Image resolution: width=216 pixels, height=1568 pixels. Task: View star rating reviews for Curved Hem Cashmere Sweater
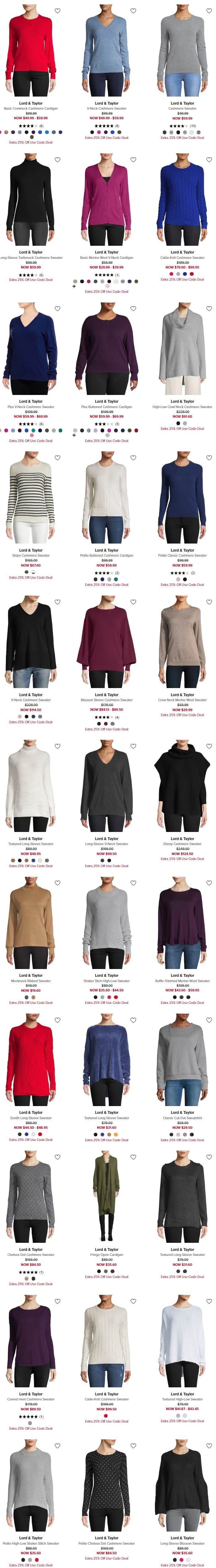point(31,1416)
